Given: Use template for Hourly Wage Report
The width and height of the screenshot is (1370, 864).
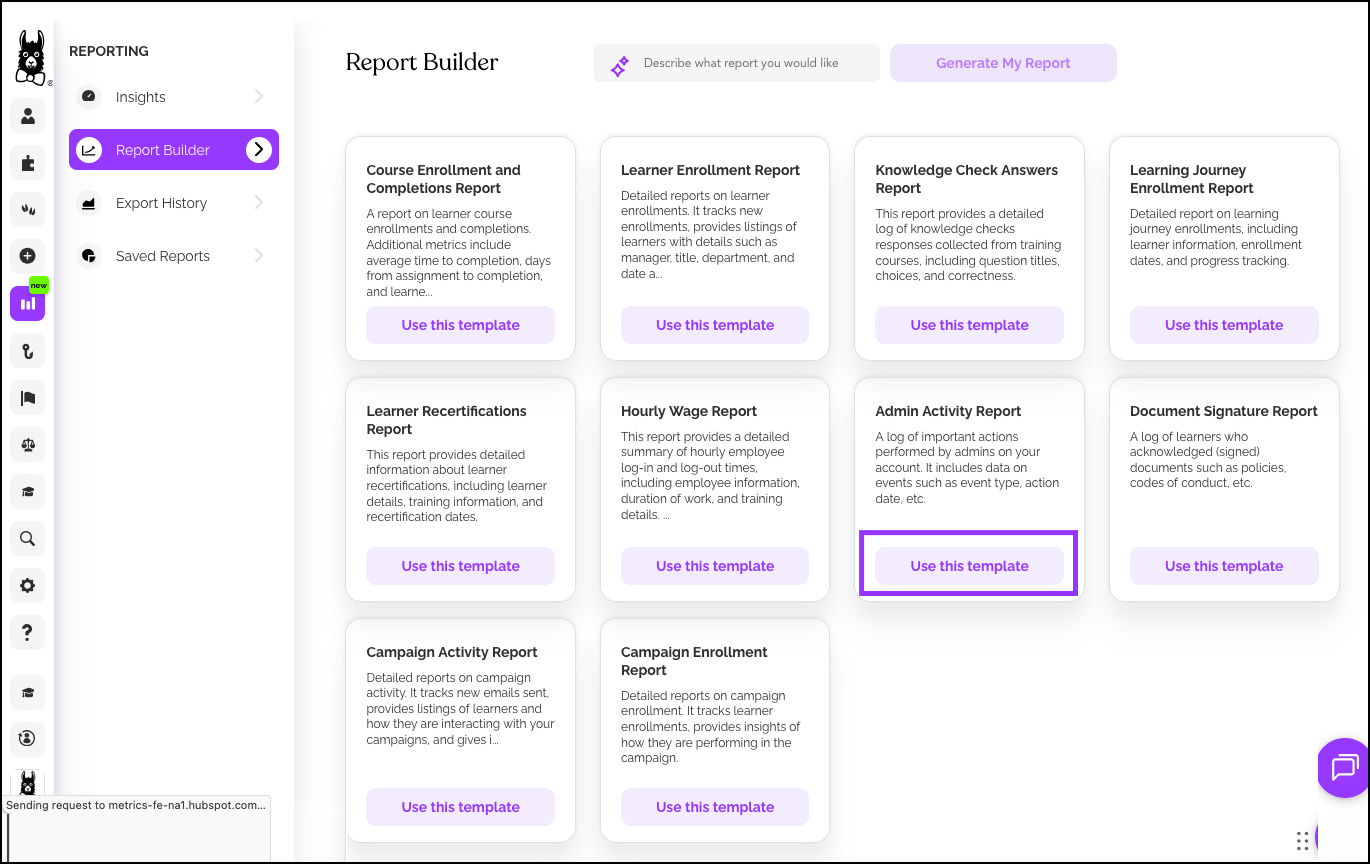Looking at the screenshot, I should tap(714, 566).
